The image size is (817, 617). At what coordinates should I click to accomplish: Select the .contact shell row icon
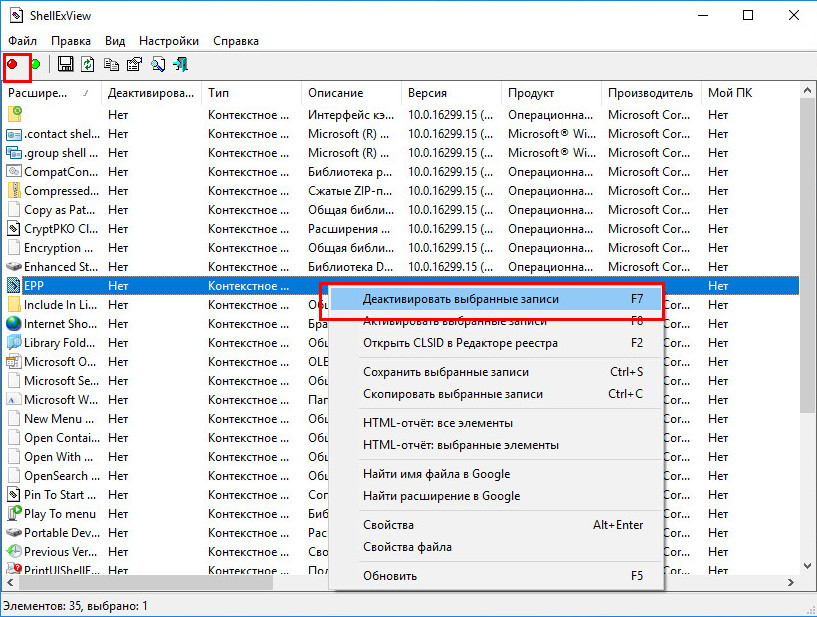(14, 134)
